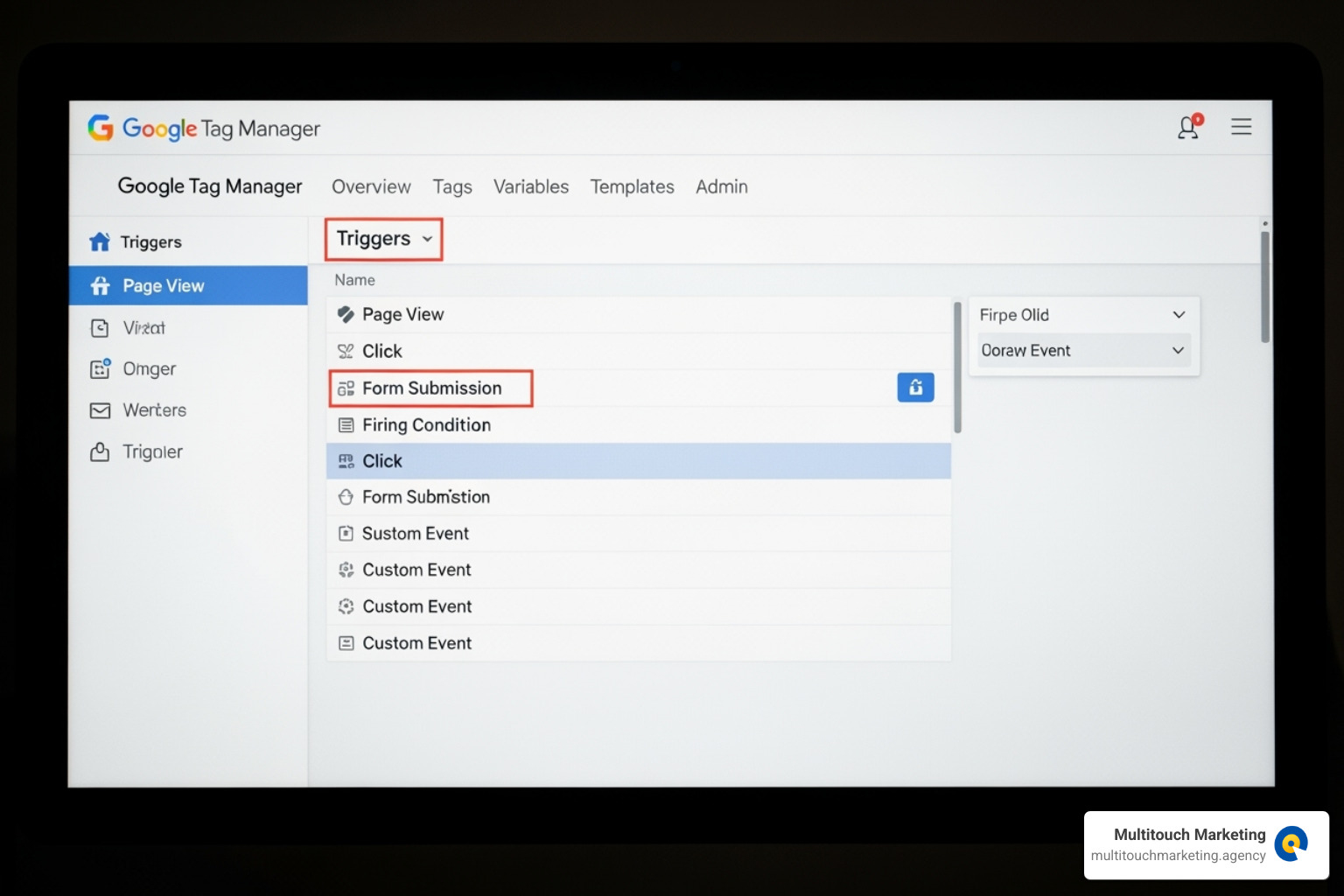This screenshot has height=896, width=1344.
Task: Click the Page View row tag icon
Action: (x=346, y=315)
